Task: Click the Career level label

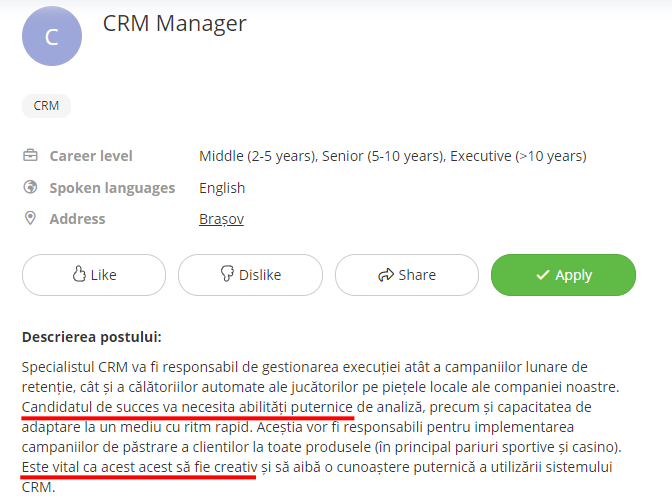Action: tap(91, 156)
